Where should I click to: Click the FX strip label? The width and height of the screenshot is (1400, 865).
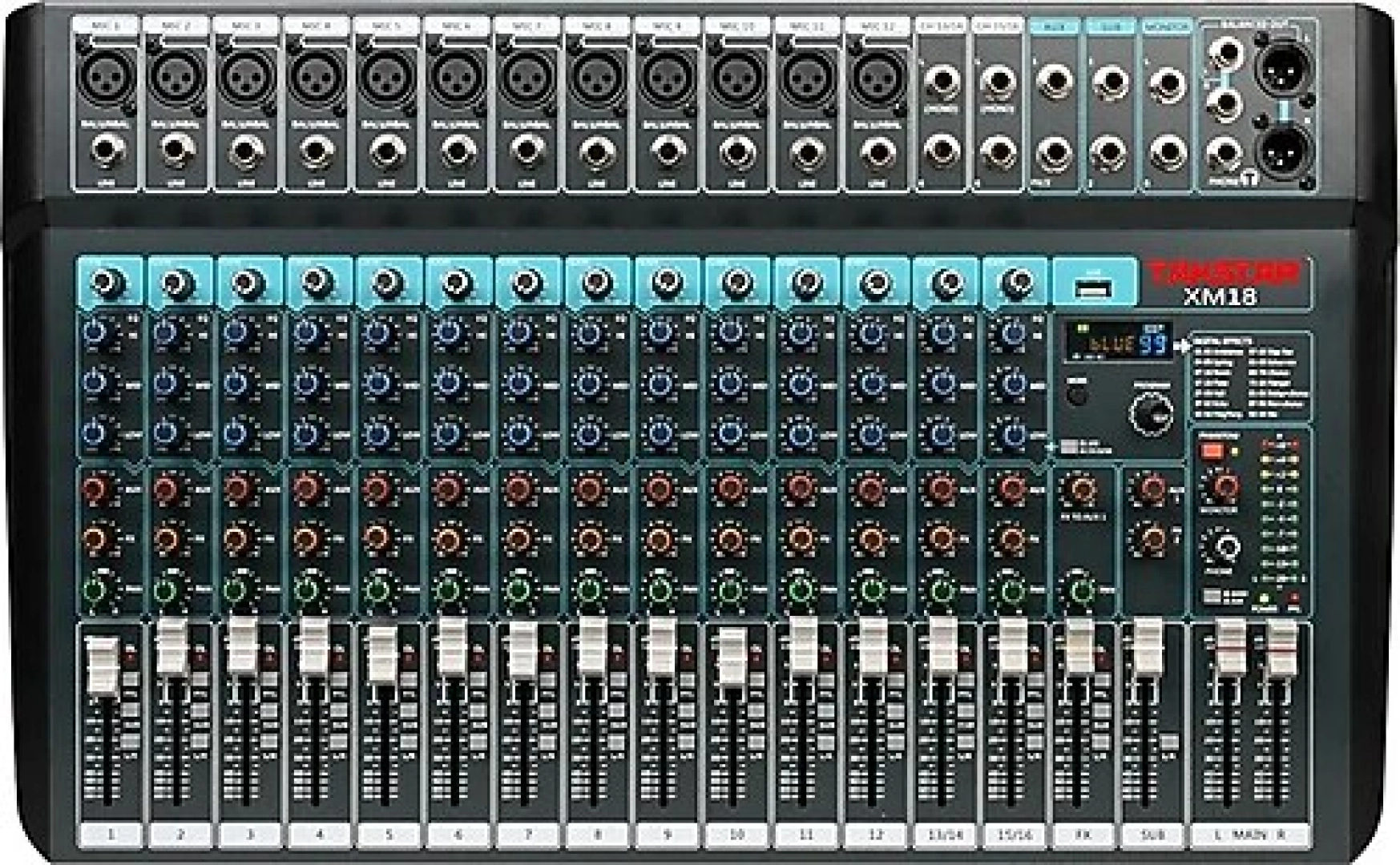click(1083, 835)
